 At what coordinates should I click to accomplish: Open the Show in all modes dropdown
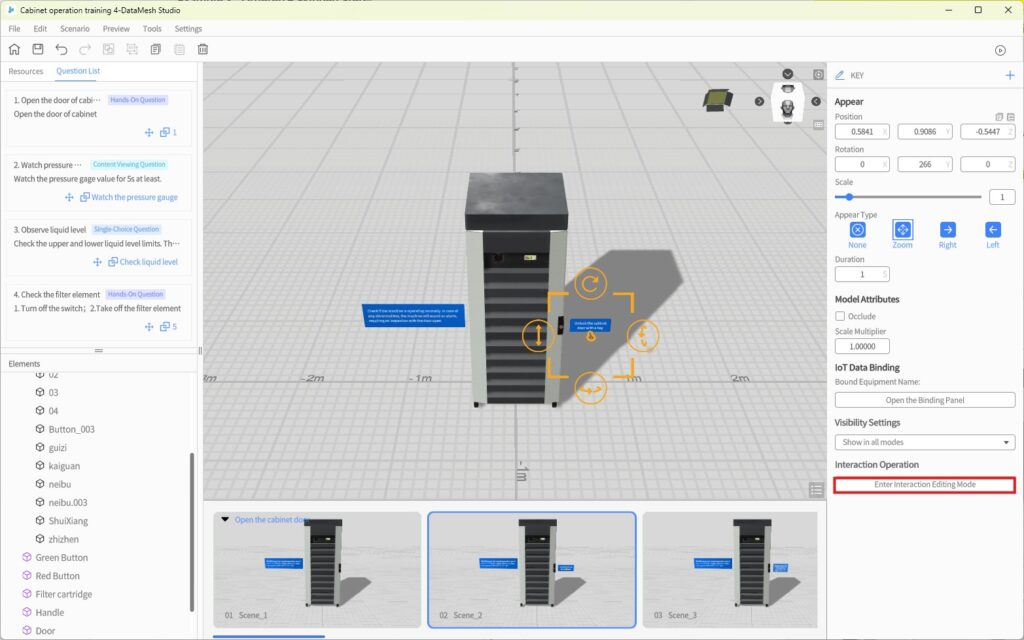coord(924,442)
